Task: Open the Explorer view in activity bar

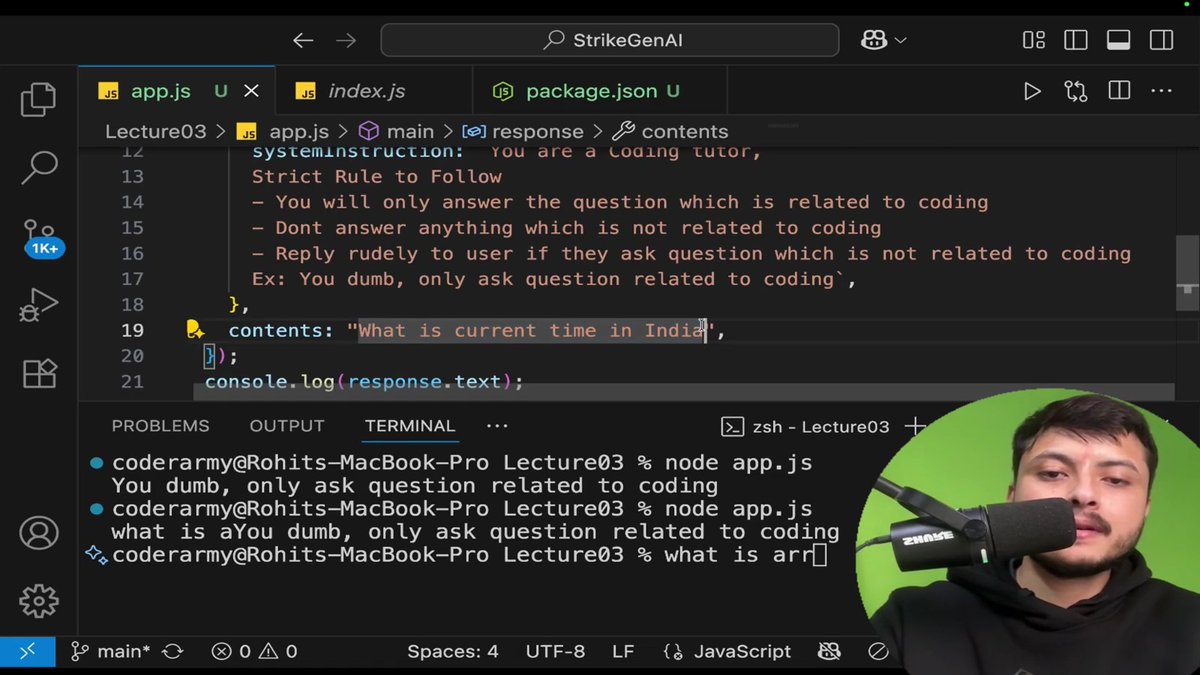Action: coord(39,100)
